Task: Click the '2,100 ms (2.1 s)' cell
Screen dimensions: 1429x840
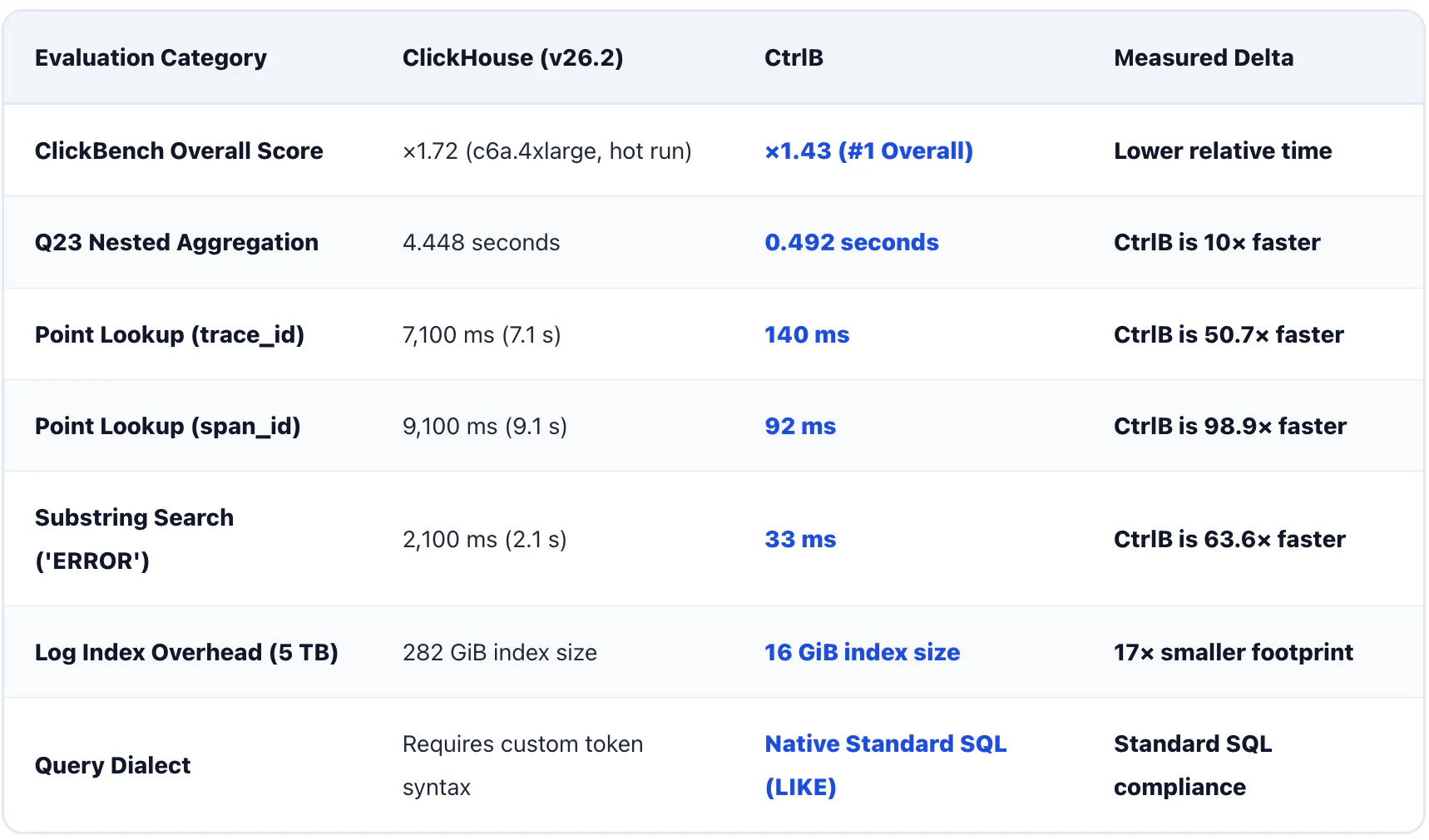Action: click(484, 539)
